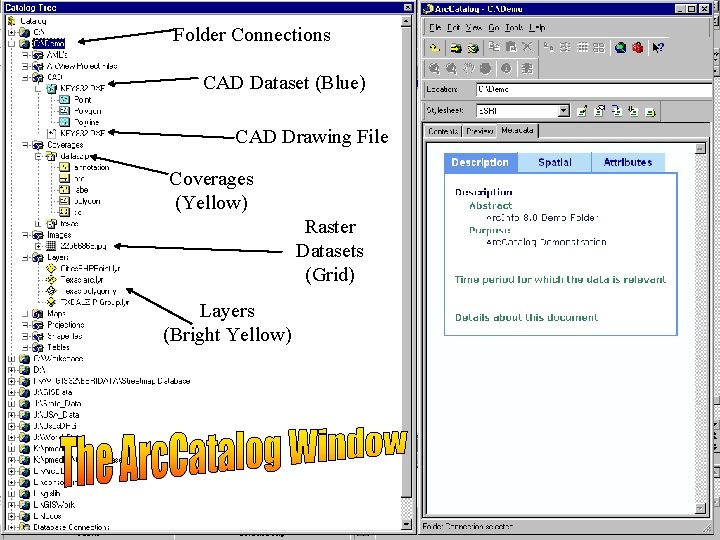720x540 pixels.
Task: Click the Full Extent globe tool
Action: coord(485,68)
